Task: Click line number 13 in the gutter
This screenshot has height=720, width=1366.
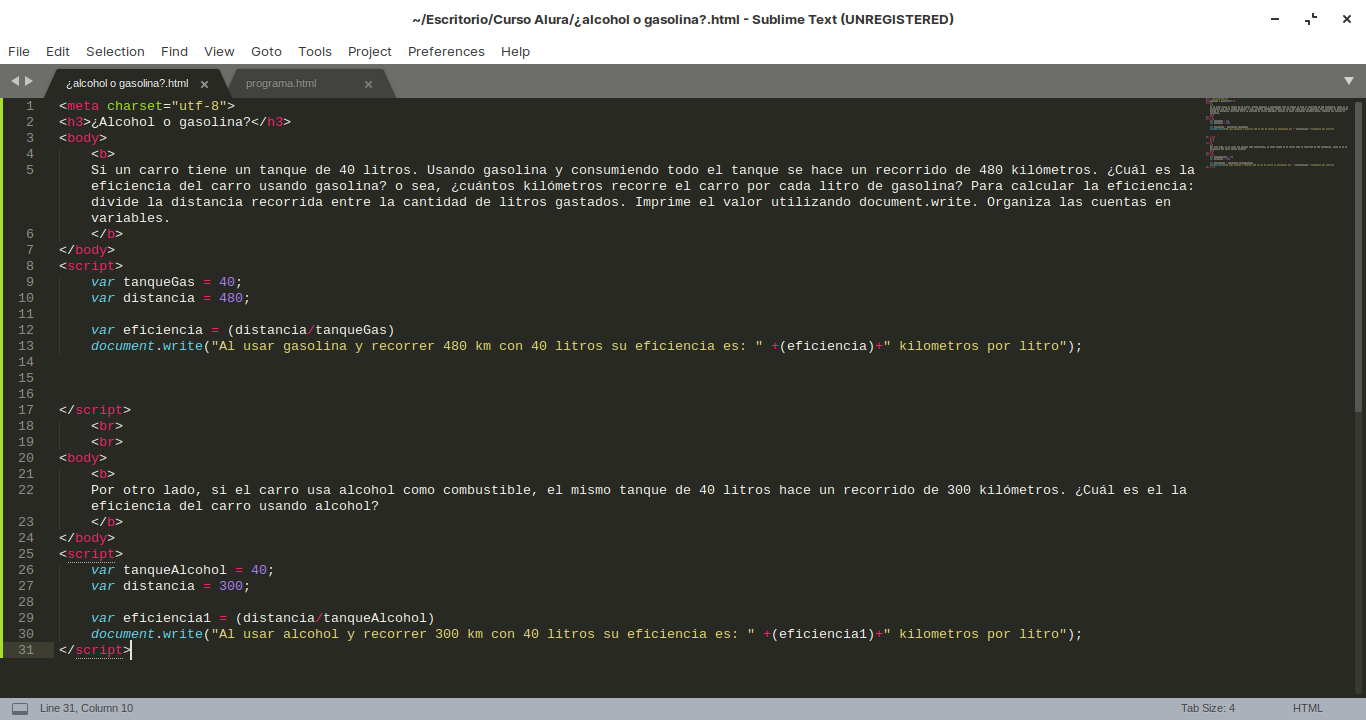Action: [26, 346]
